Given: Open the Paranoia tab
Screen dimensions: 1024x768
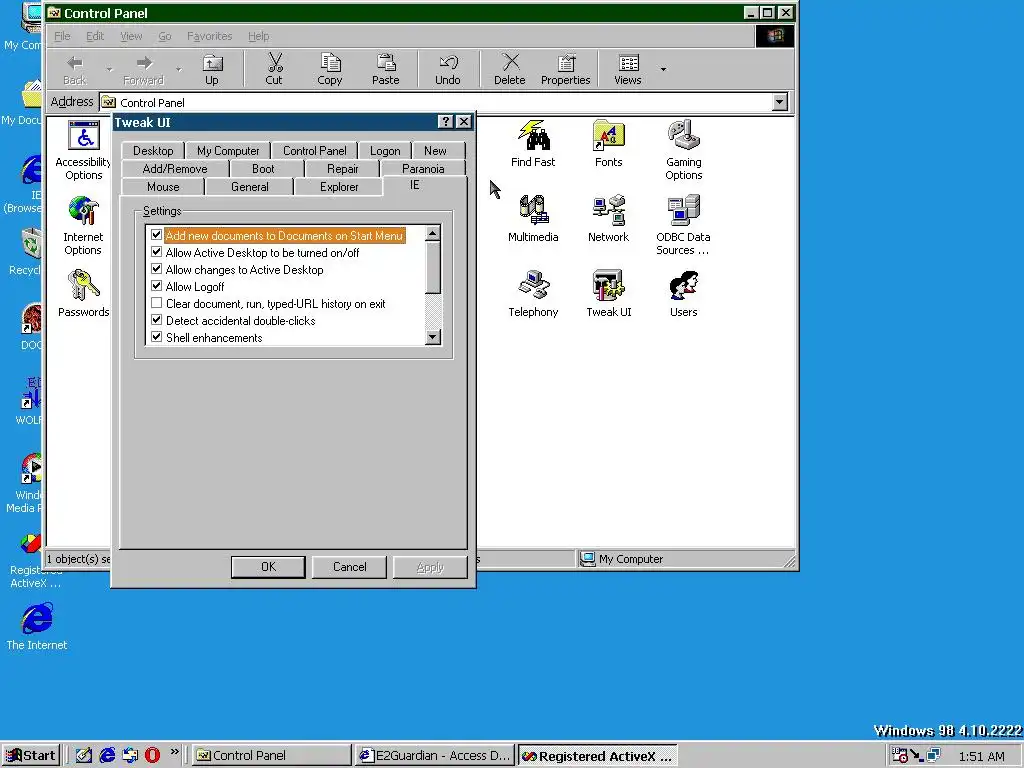Looking at the screenshot, I should point(423,168).
